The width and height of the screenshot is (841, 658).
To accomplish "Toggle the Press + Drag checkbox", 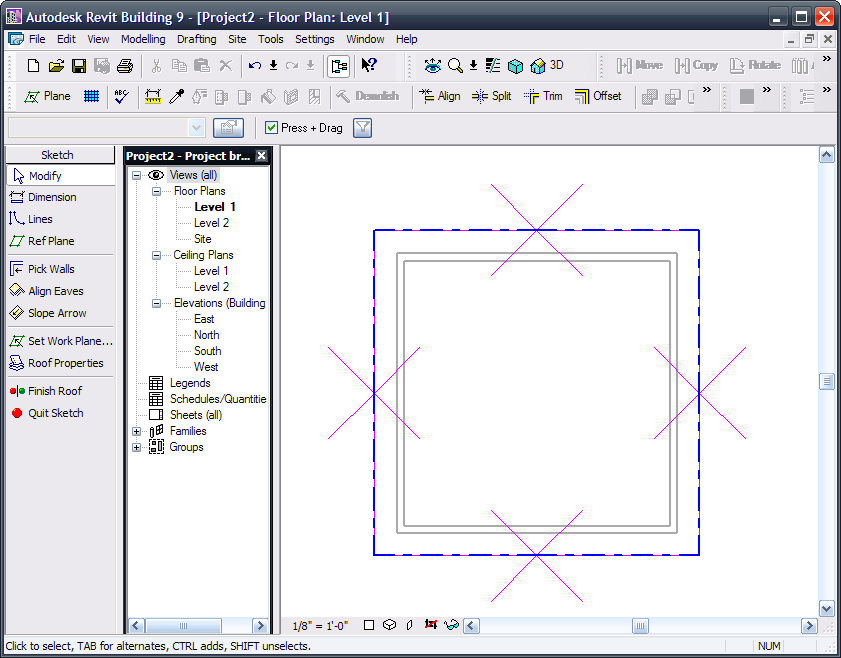I will (271, 128).
